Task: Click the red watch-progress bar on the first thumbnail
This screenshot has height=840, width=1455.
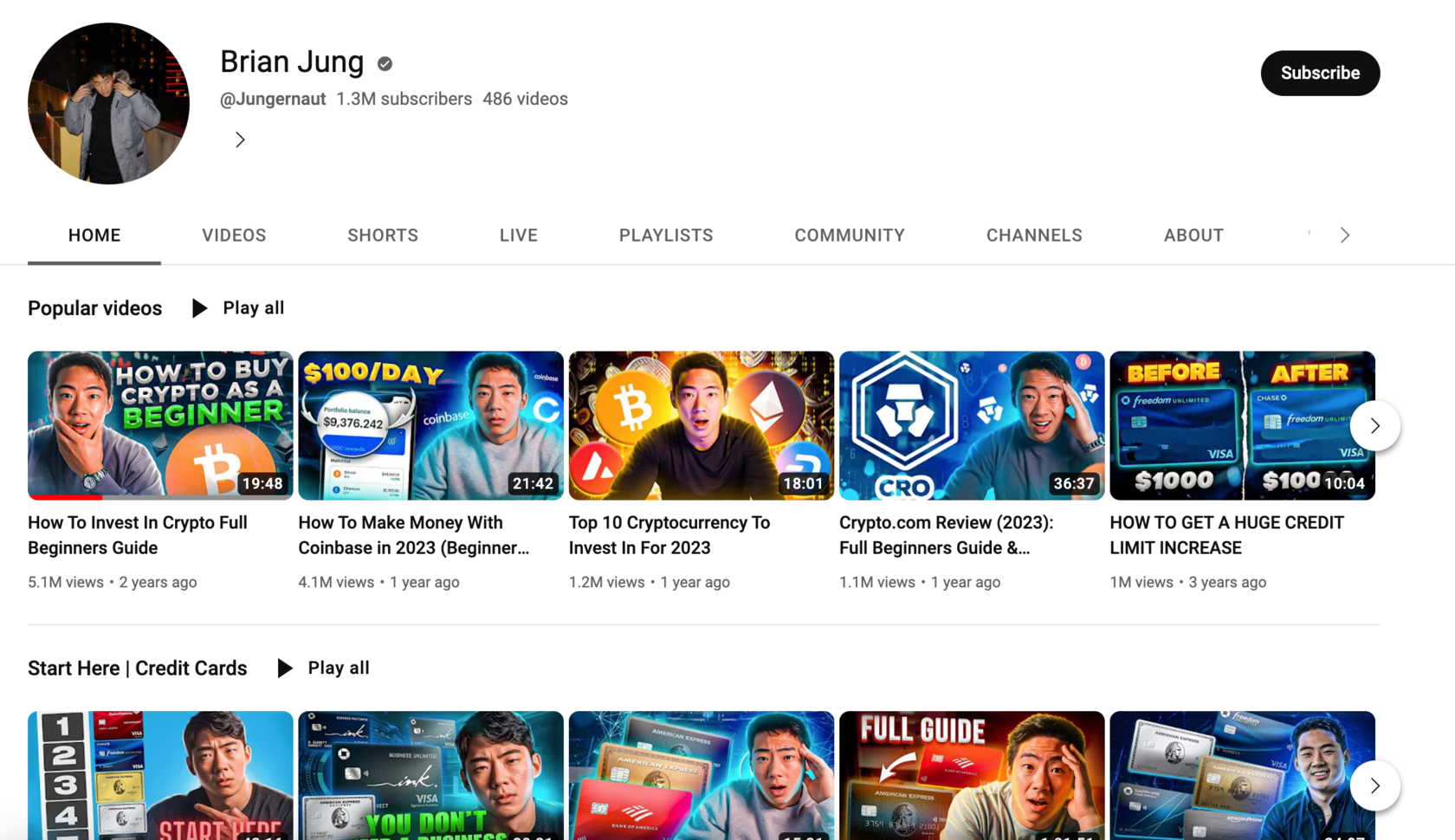Action: [65, 497]
